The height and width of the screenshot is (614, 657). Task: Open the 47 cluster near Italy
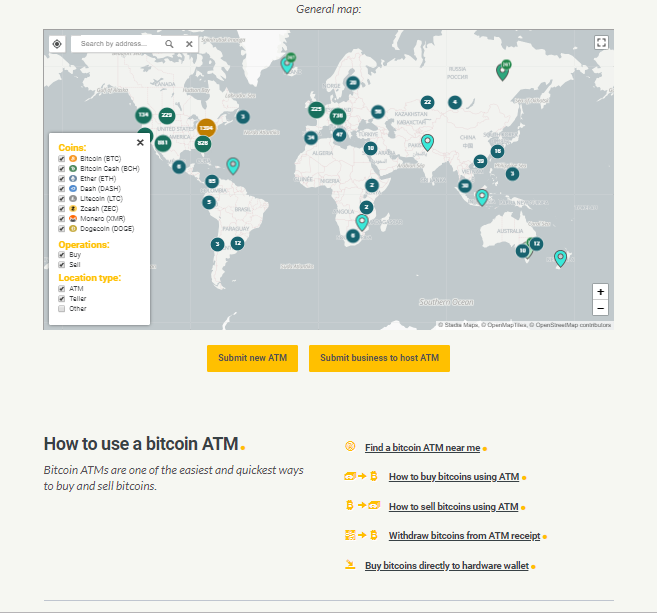coord(339,135)
